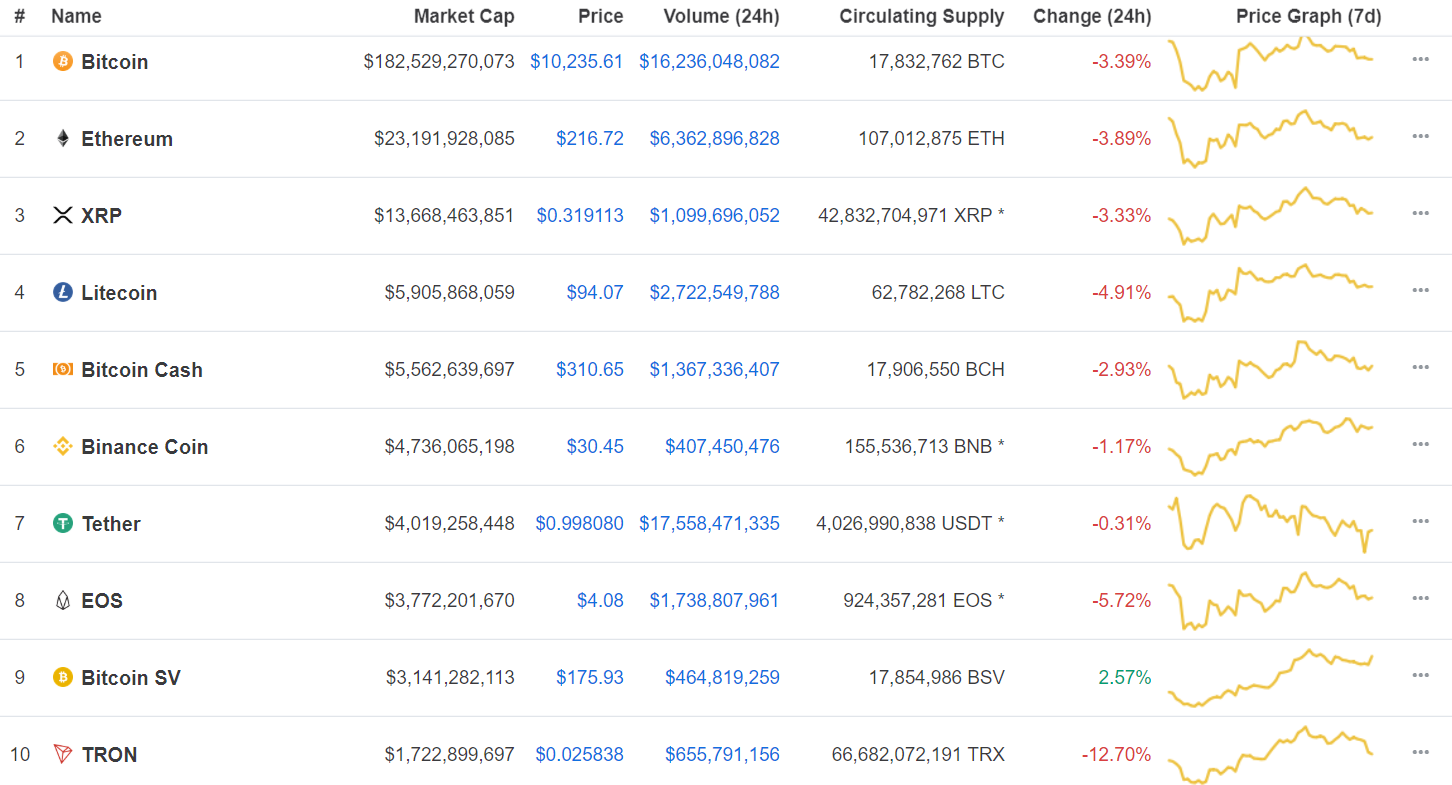Screen dimensions: 1452x785
Task: Click the Ethereum diamond logo icon
Action: [x=63, y=138]
